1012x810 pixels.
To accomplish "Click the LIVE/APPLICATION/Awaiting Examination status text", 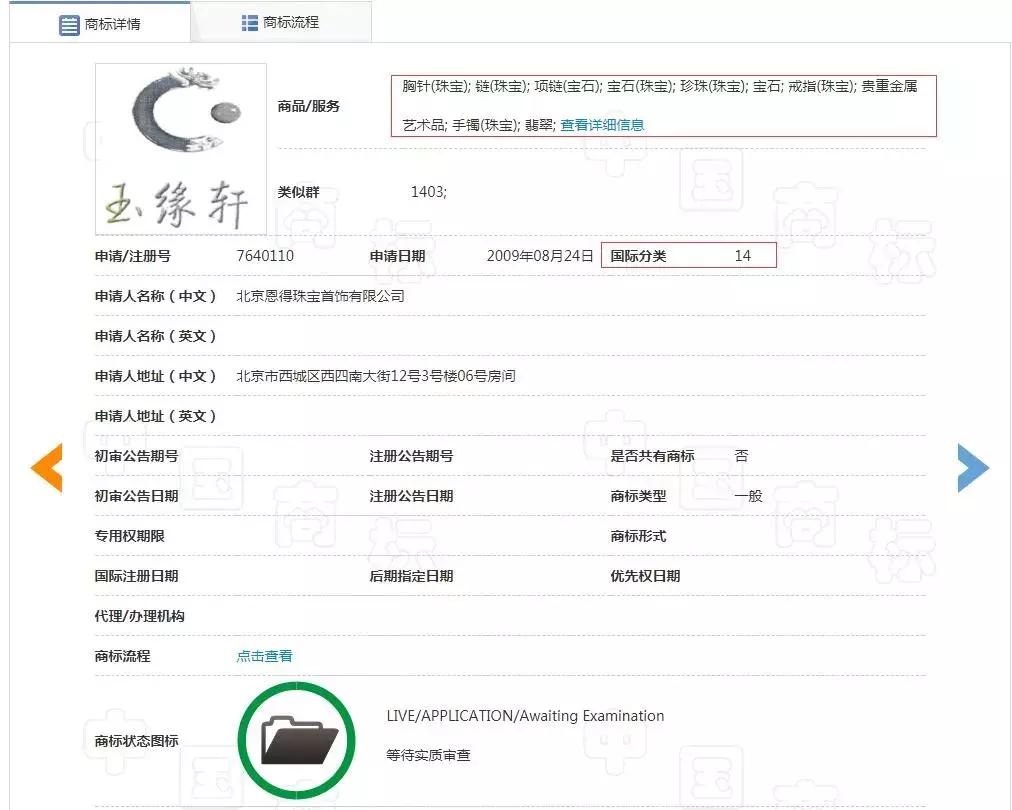I will (x=525, y=715).
